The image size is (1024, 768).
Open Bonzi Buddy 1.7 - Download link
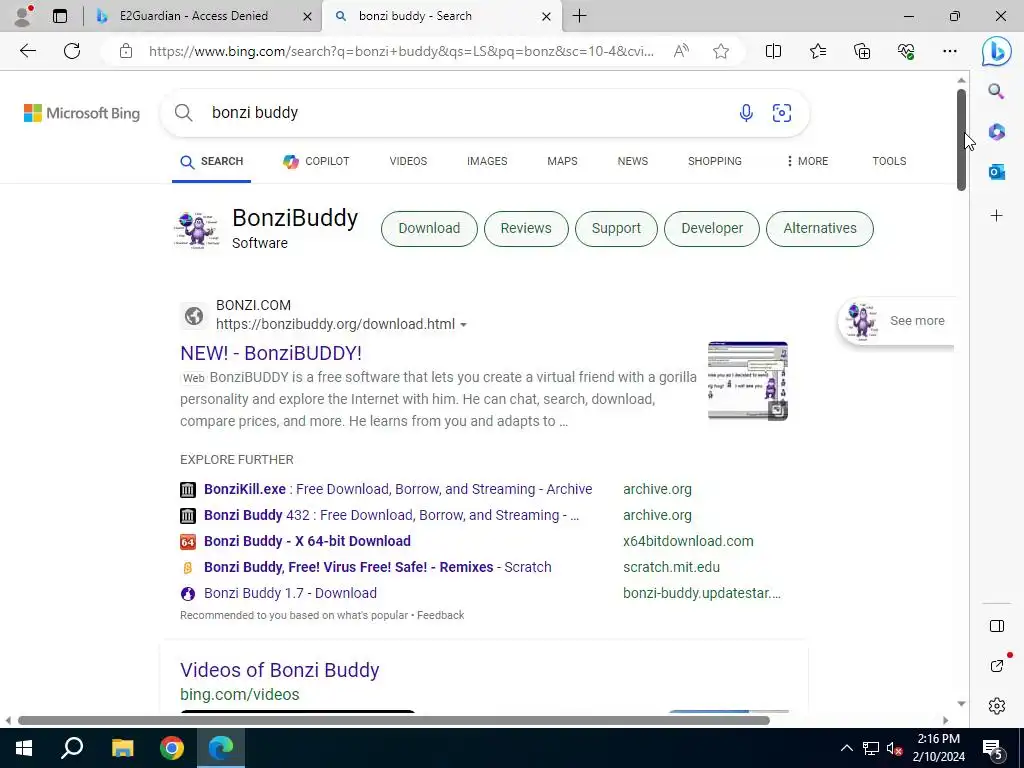point(290,594)
